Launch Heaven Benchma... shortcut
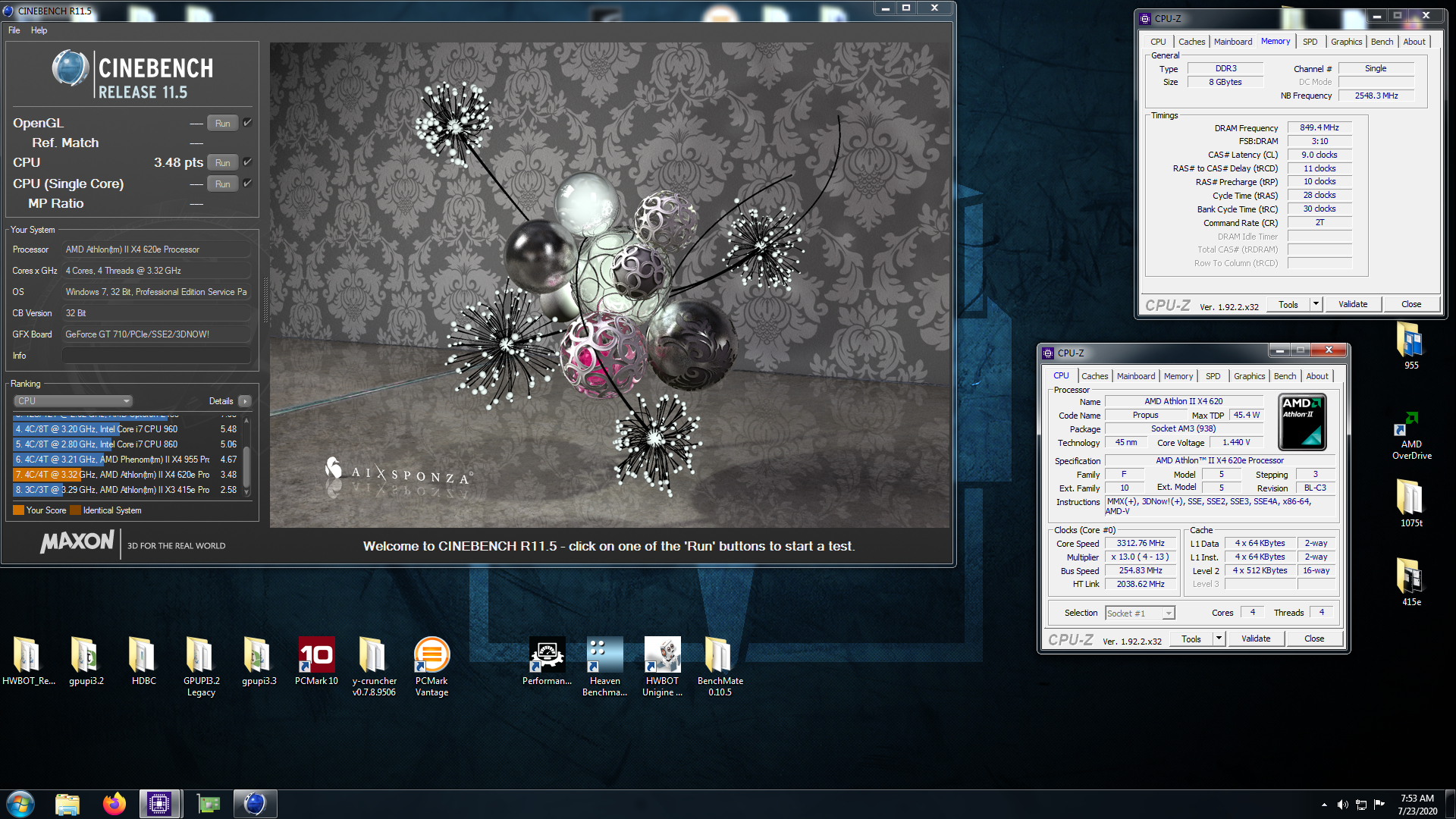This screenshot has height=819, width=1456. pyautogui.click(x=604, y=667)
